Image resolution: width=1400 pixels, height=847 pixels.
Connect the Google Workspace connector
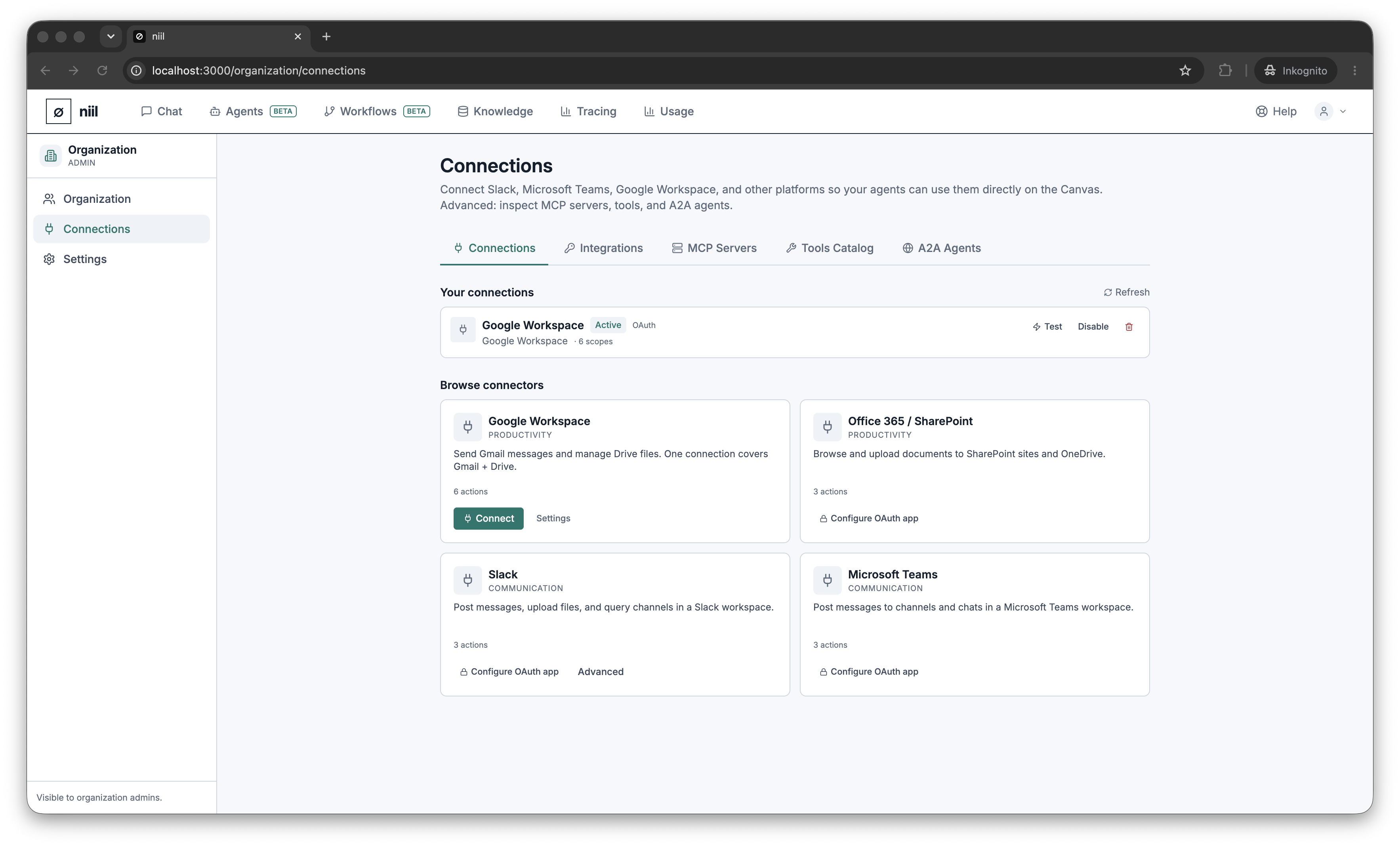click(488, 518)
